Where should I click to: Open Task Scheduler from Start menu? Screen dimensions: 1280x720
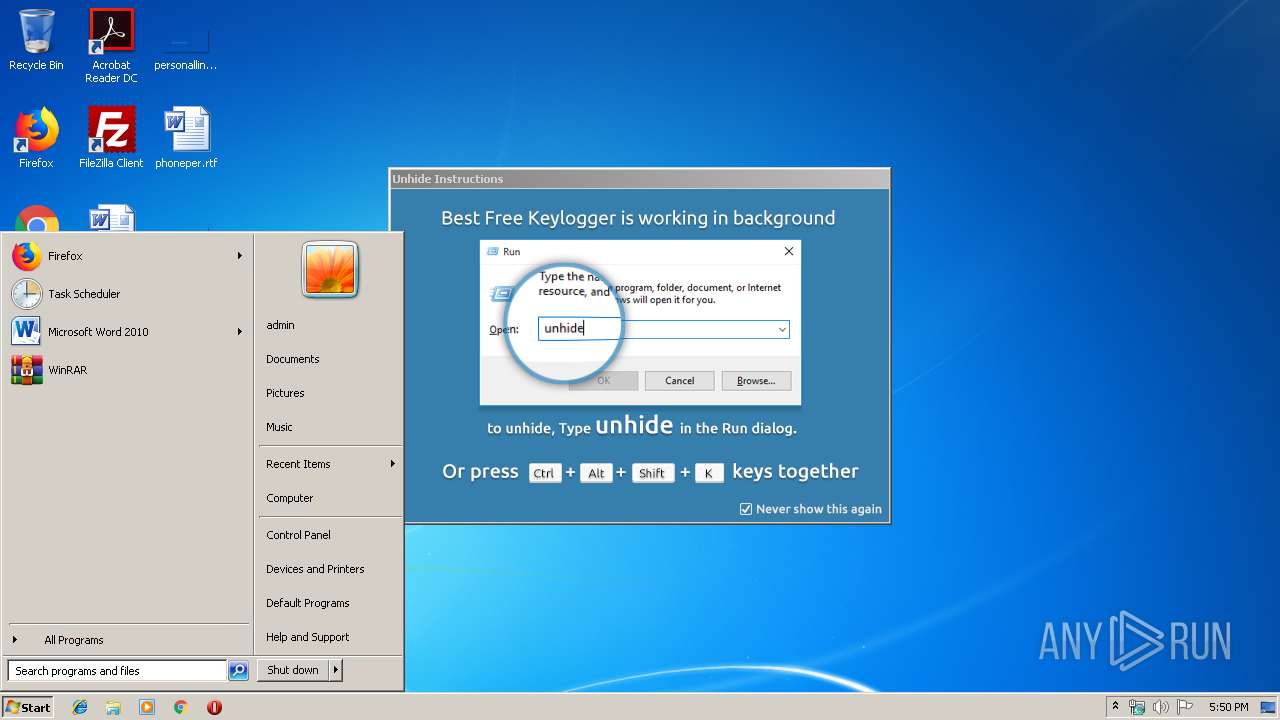pyautogui.click(x=127, y=294)
